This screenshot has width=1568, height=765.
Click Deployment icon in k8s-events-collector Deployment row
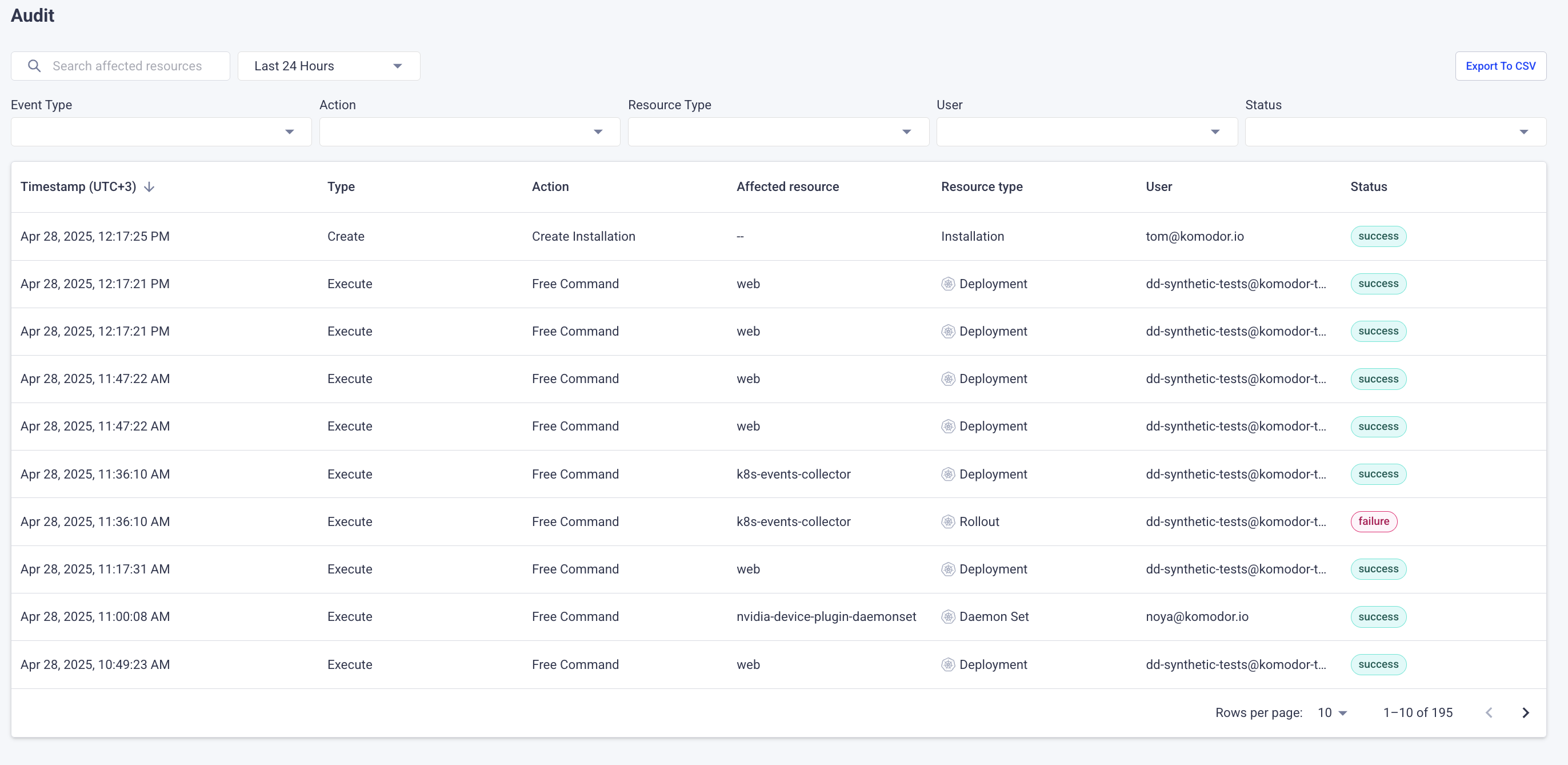[x=948, y=475]
